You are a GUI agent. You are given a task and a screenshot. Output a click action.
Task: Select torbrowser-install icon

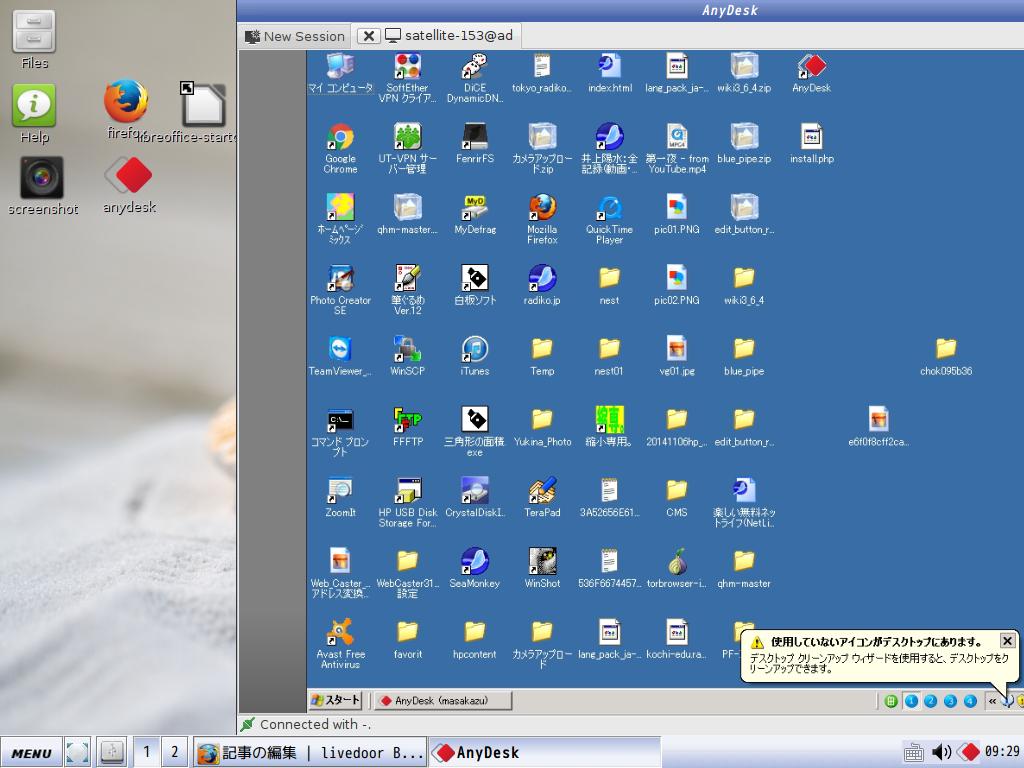click(677, 568)
